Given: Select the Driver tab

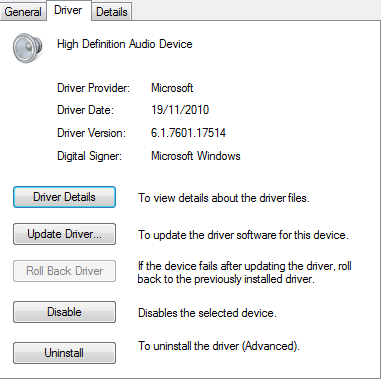Looking at the screenshot, I should point(68,10).
